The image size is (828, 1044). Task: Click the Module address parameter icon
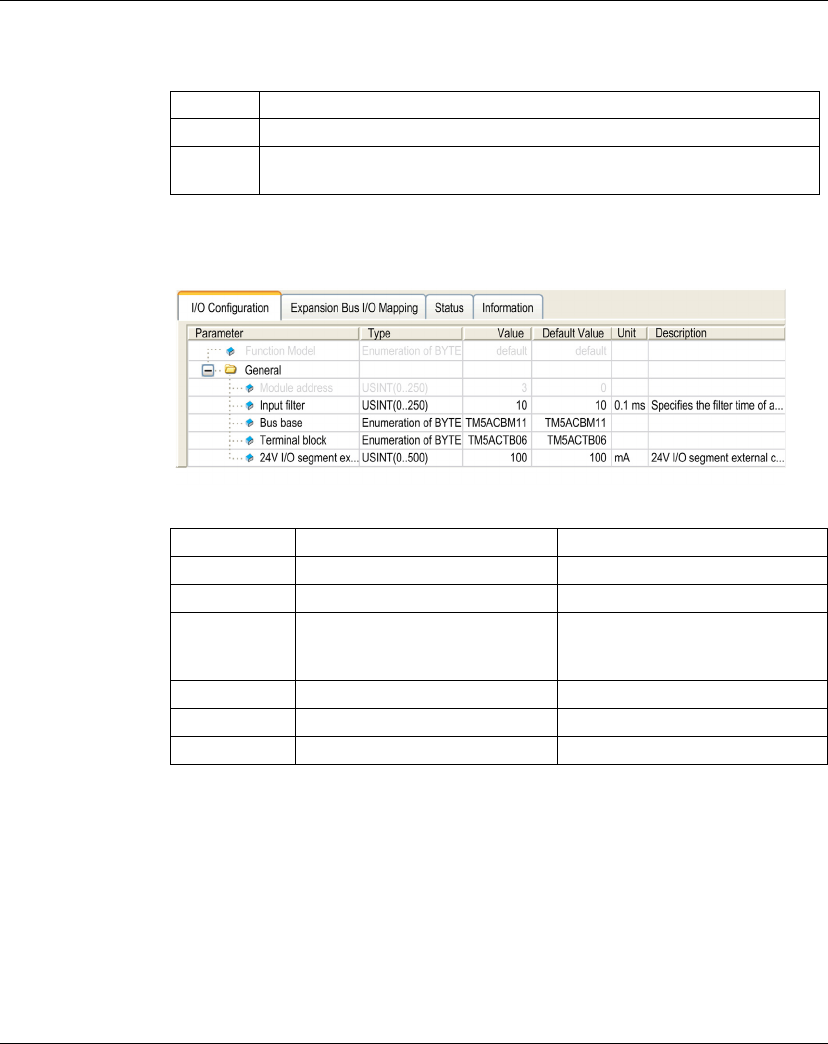coord(250,388)
